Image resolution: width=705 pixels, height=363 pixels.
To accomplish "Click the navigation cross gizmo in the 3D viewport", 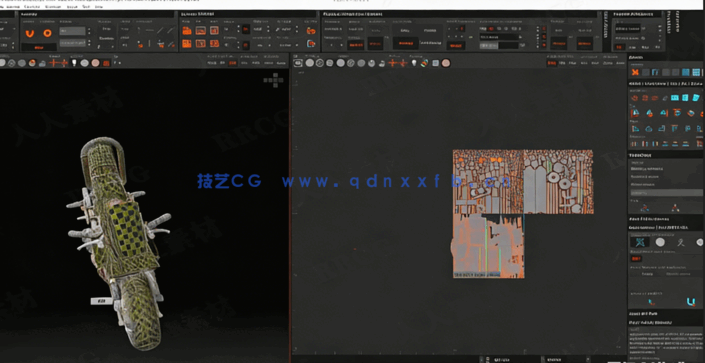I will [273, 81].
